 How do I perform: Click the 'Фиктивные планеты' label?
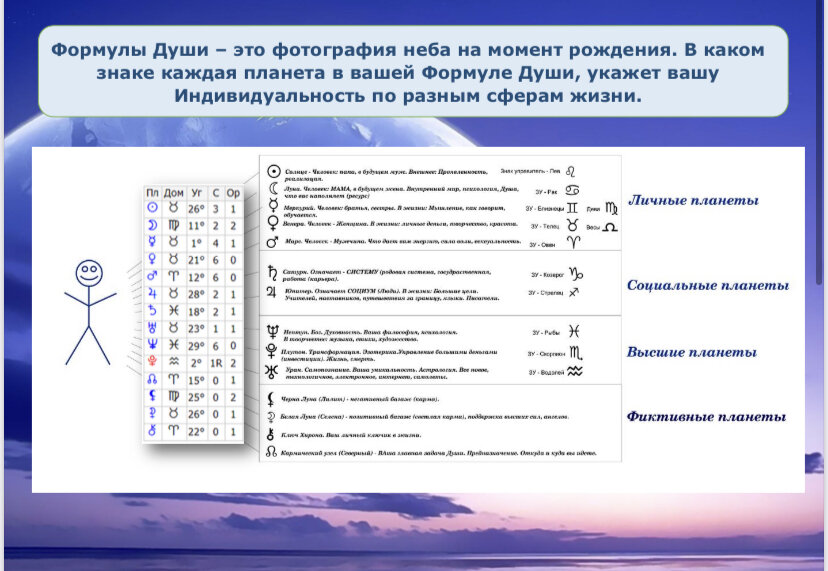click(706, 417)
